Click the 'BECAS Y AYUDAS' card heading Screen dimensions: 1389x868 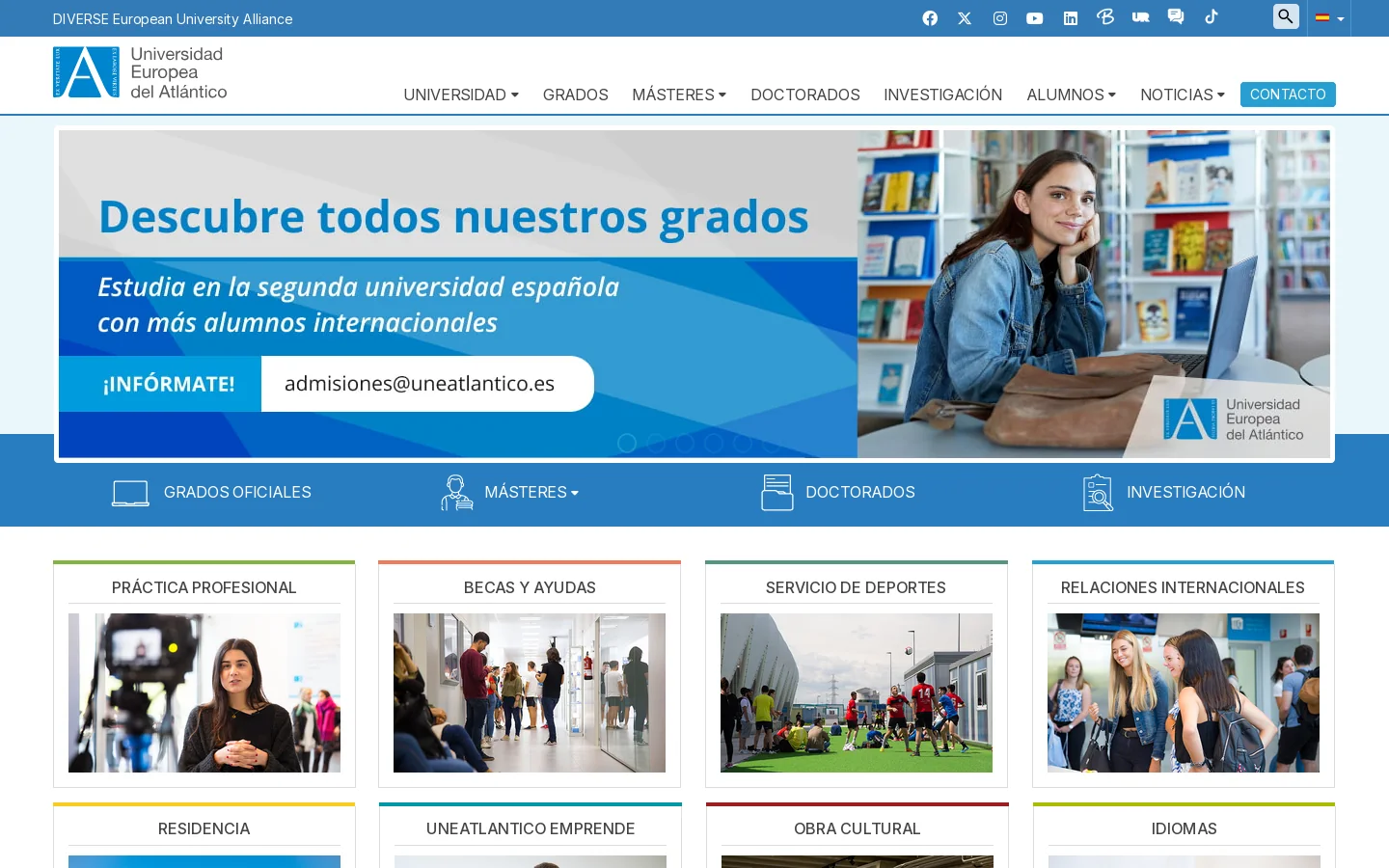[x=530, y=587]
